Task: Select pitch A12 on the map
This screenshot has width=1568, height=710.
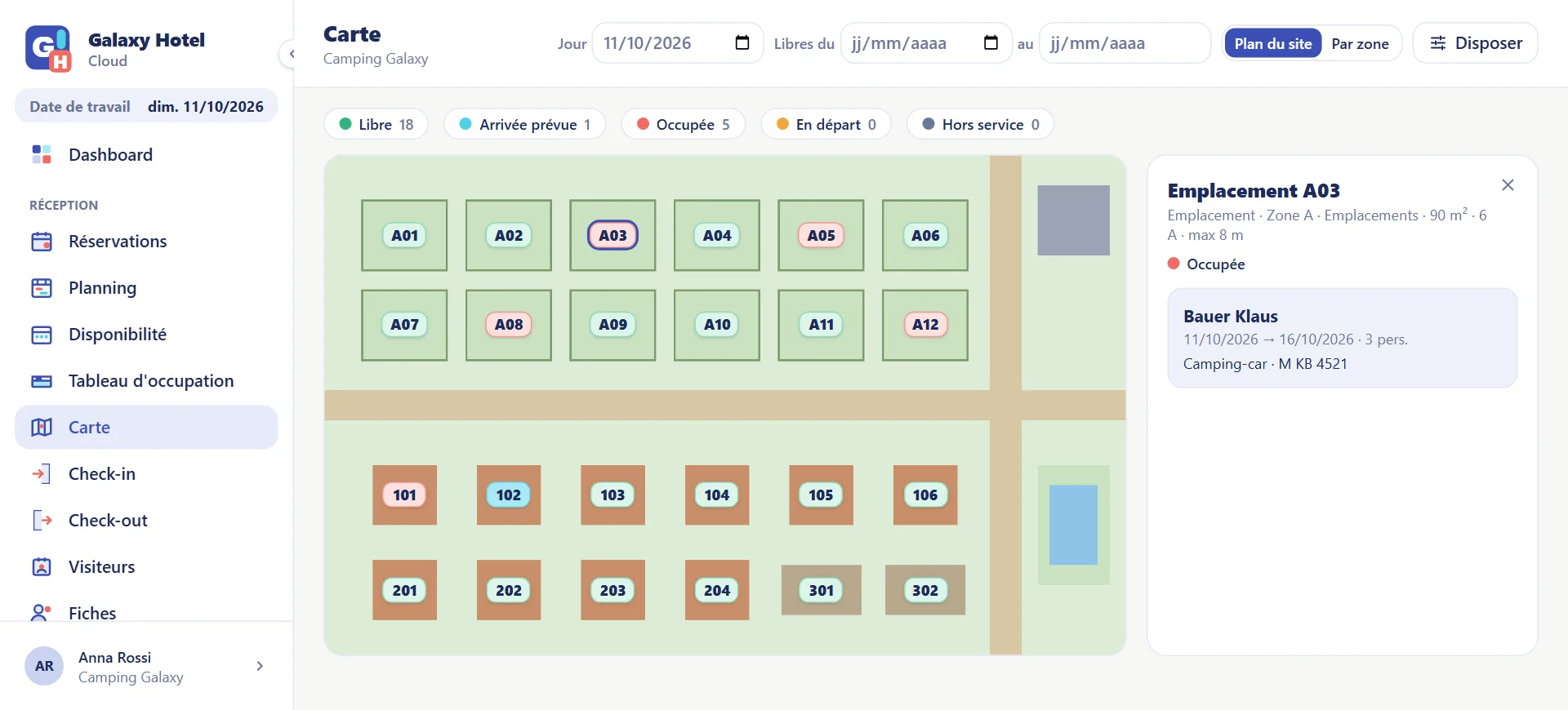Action: point(925,325)
